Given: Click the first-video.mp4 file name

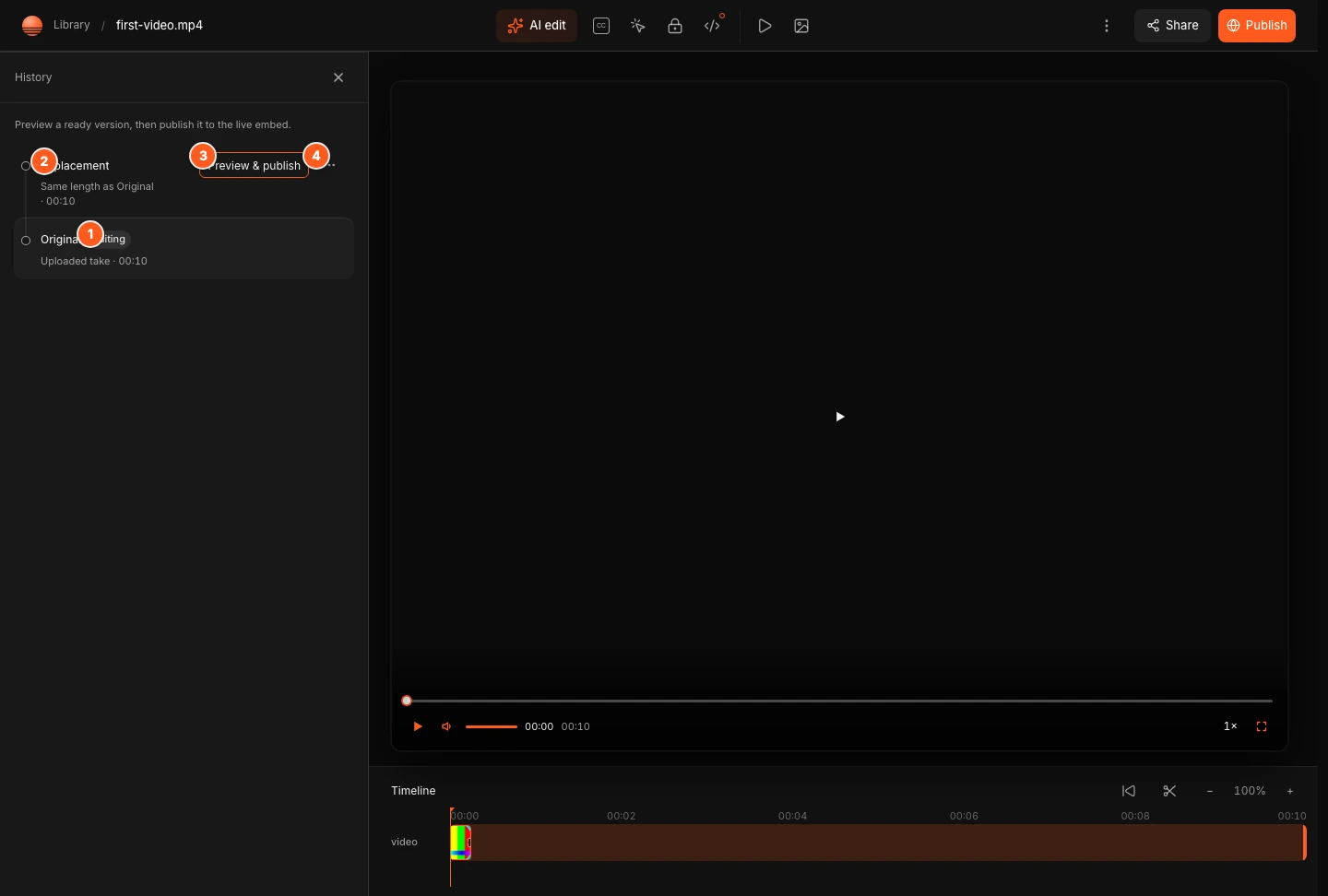Looking at the screenshot, I should coord(160,25).
